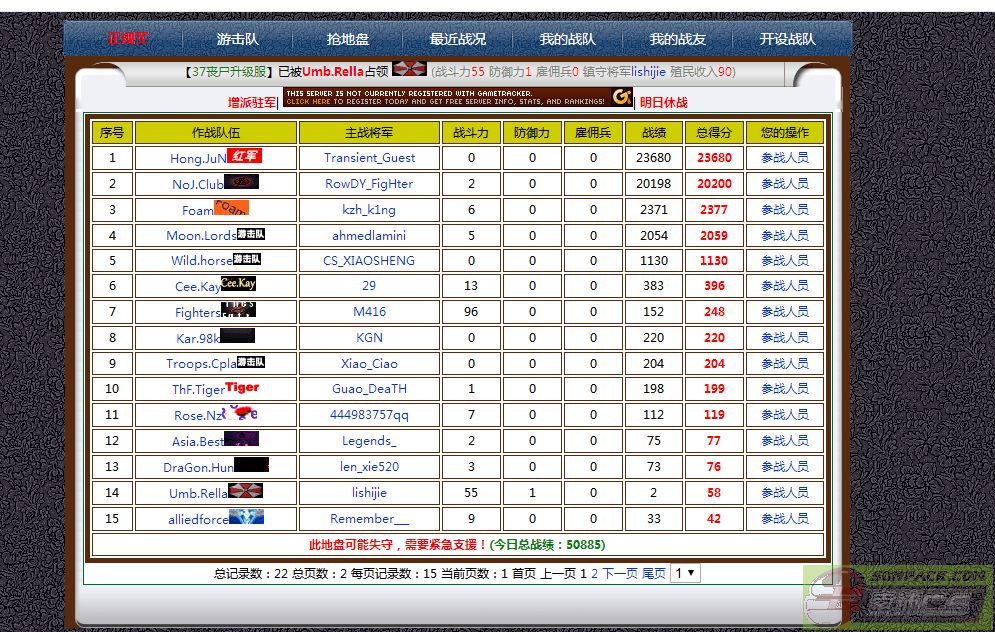Click the 明日休战 link
Screen dimensions: 995x632
(664, 102)
